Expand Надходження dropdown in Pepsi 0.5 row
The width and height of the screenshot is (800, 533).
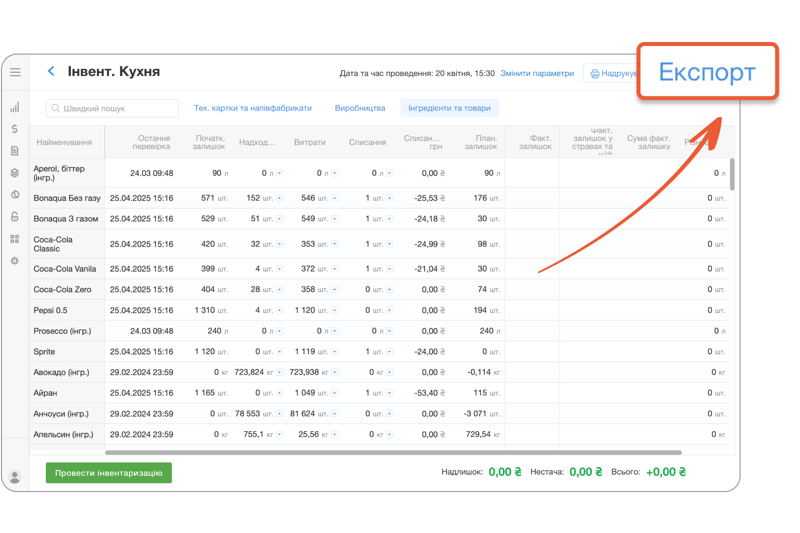coord(280,310)
